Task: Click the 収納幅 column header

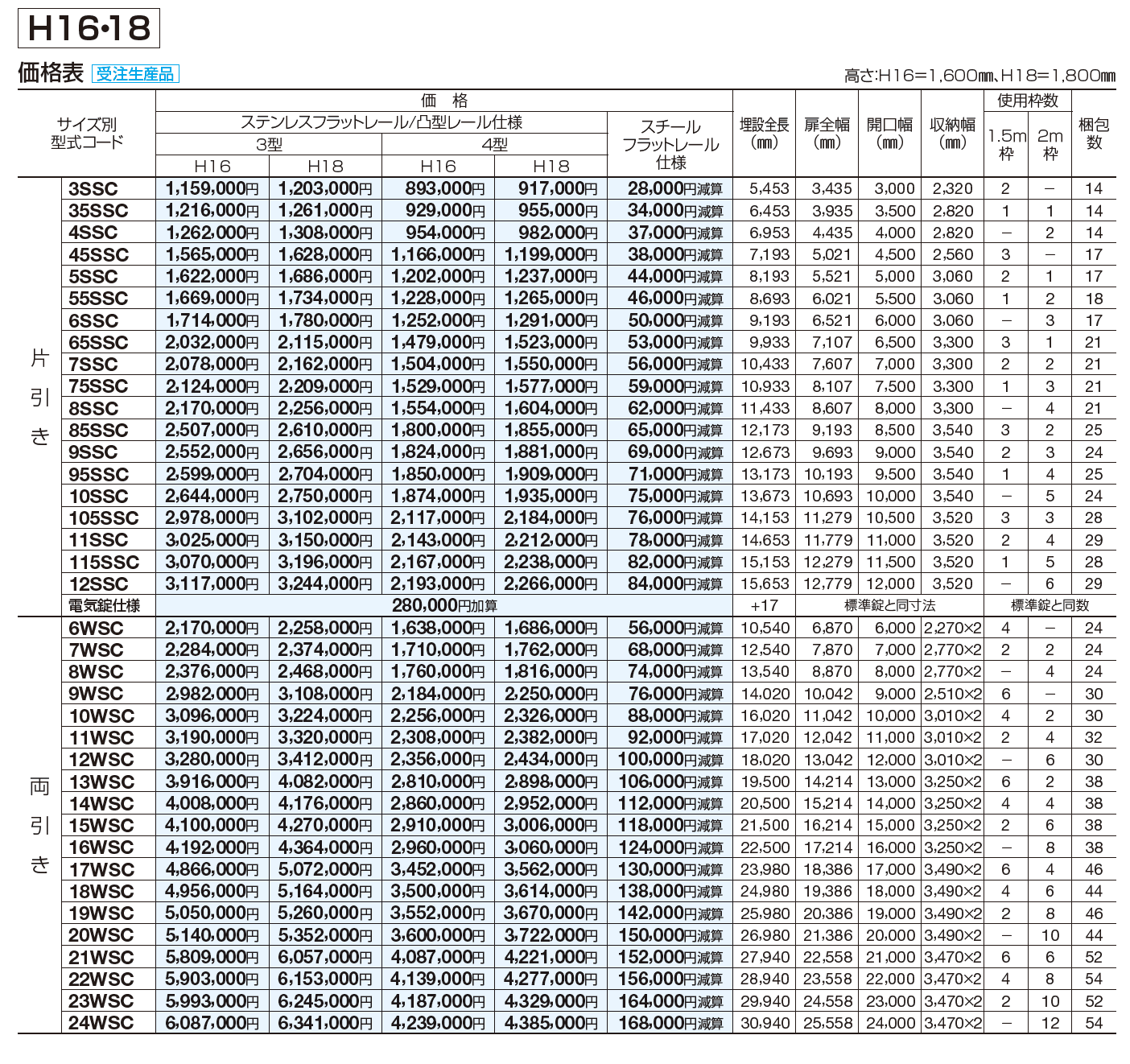Action: [x=952, y=134]
